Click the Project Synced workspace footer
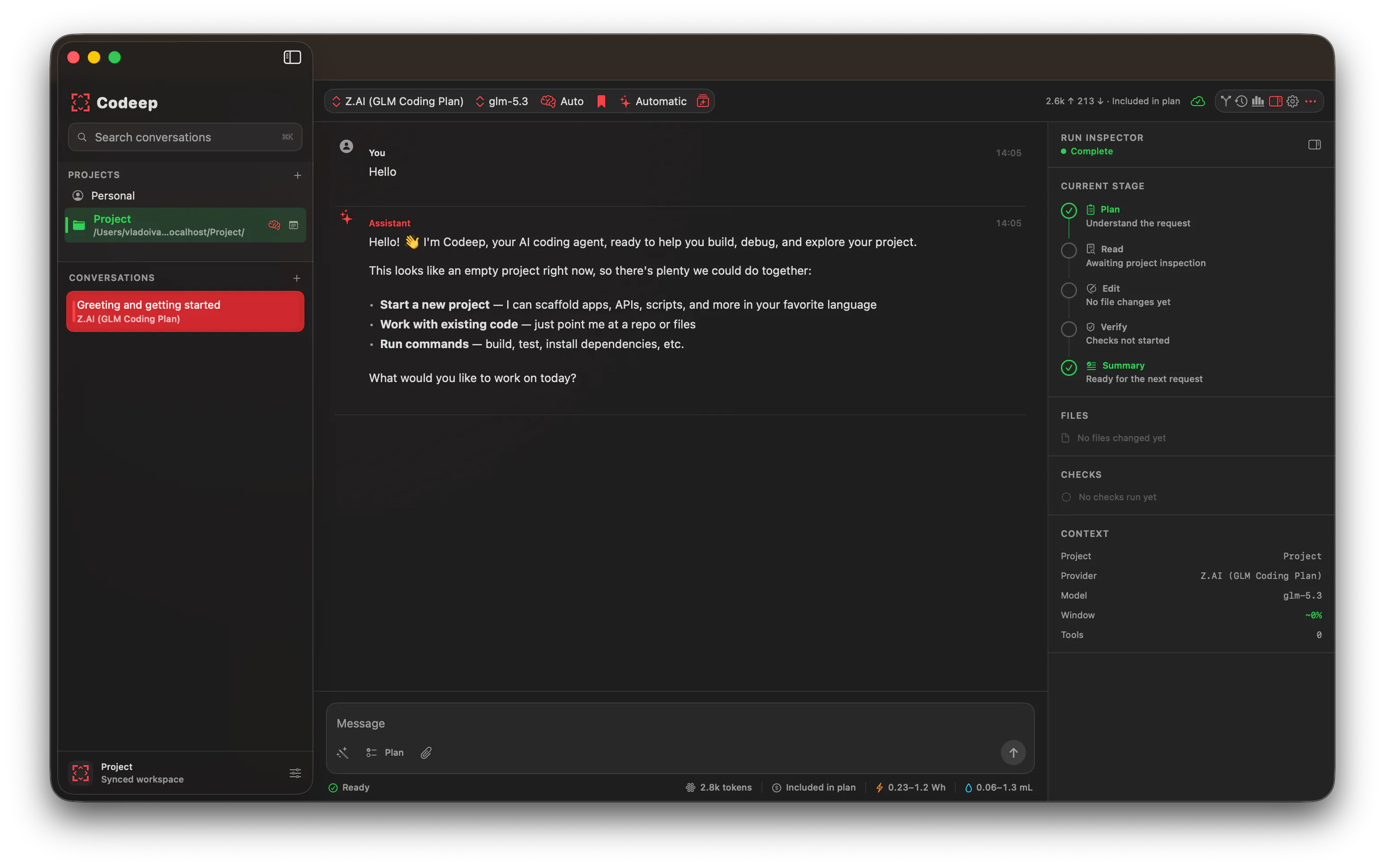 [x=185, y=773]
